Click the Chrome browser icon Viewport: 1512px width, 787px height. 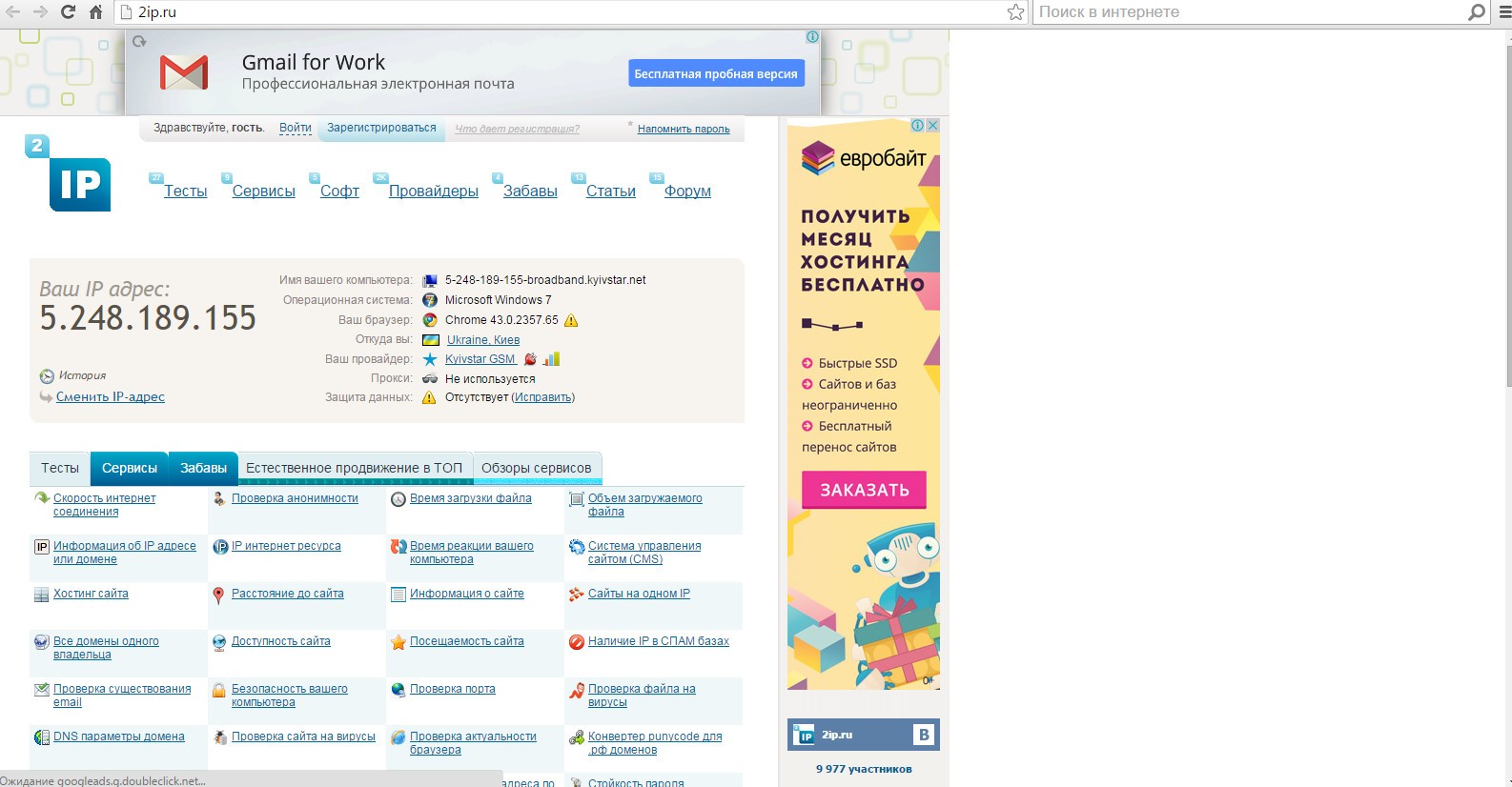click(x=430, y=320)
